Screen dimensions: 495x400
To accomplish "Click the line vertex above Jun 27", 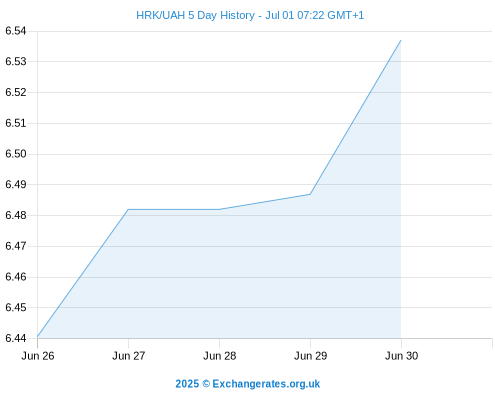I will click(128, 209).
